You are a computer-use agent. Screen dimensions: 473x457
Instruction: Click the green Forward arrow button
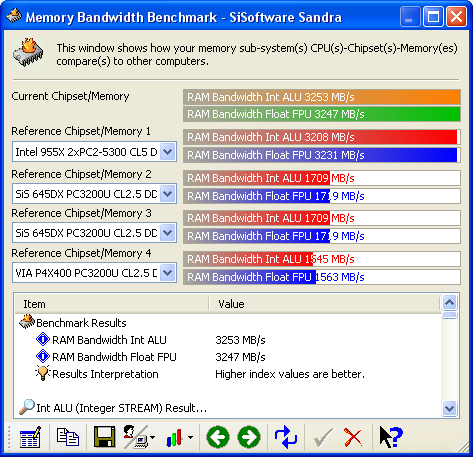click(x=249, y=437)
